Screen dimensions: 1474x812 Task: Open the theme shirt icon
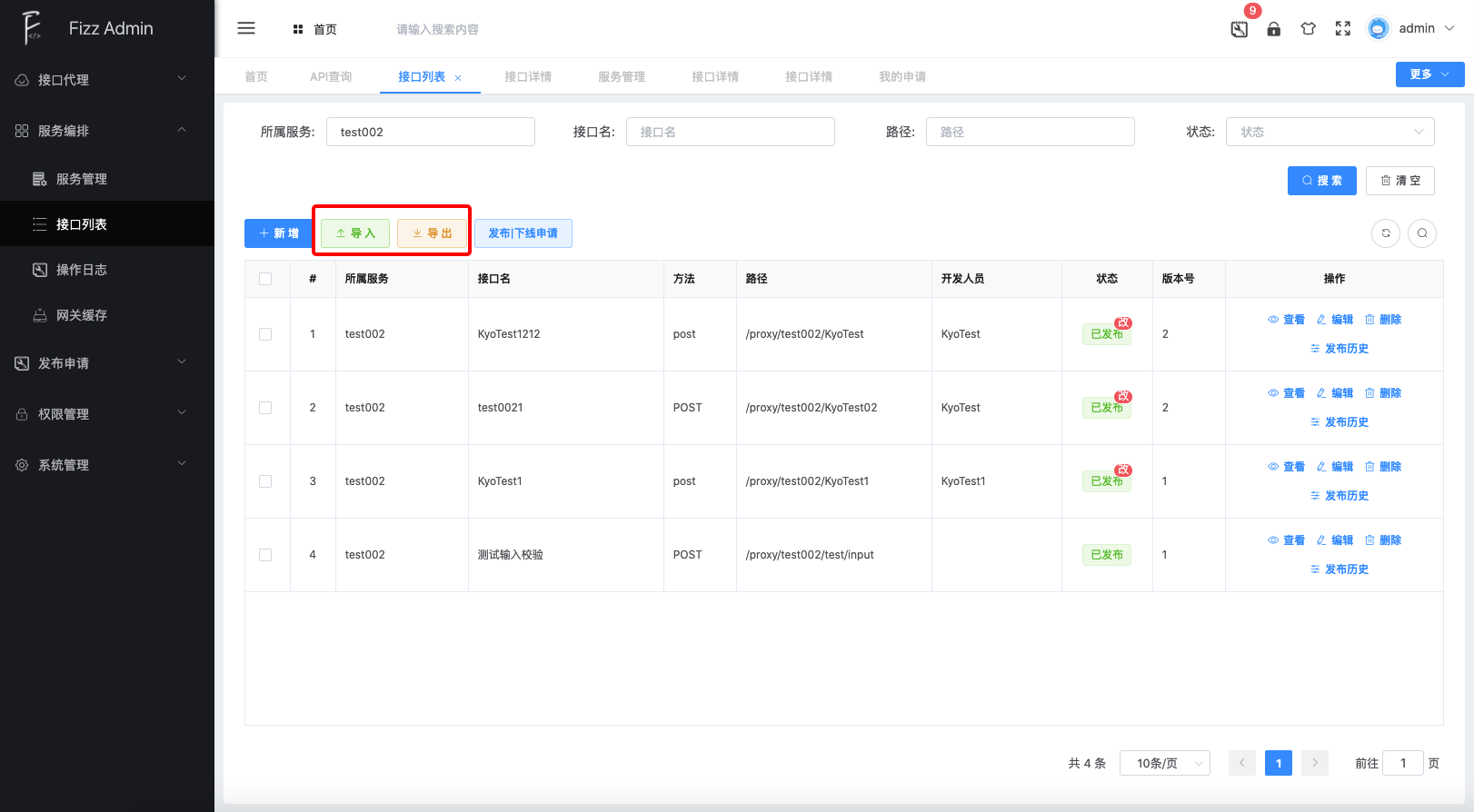click(x=1309, y=29)
